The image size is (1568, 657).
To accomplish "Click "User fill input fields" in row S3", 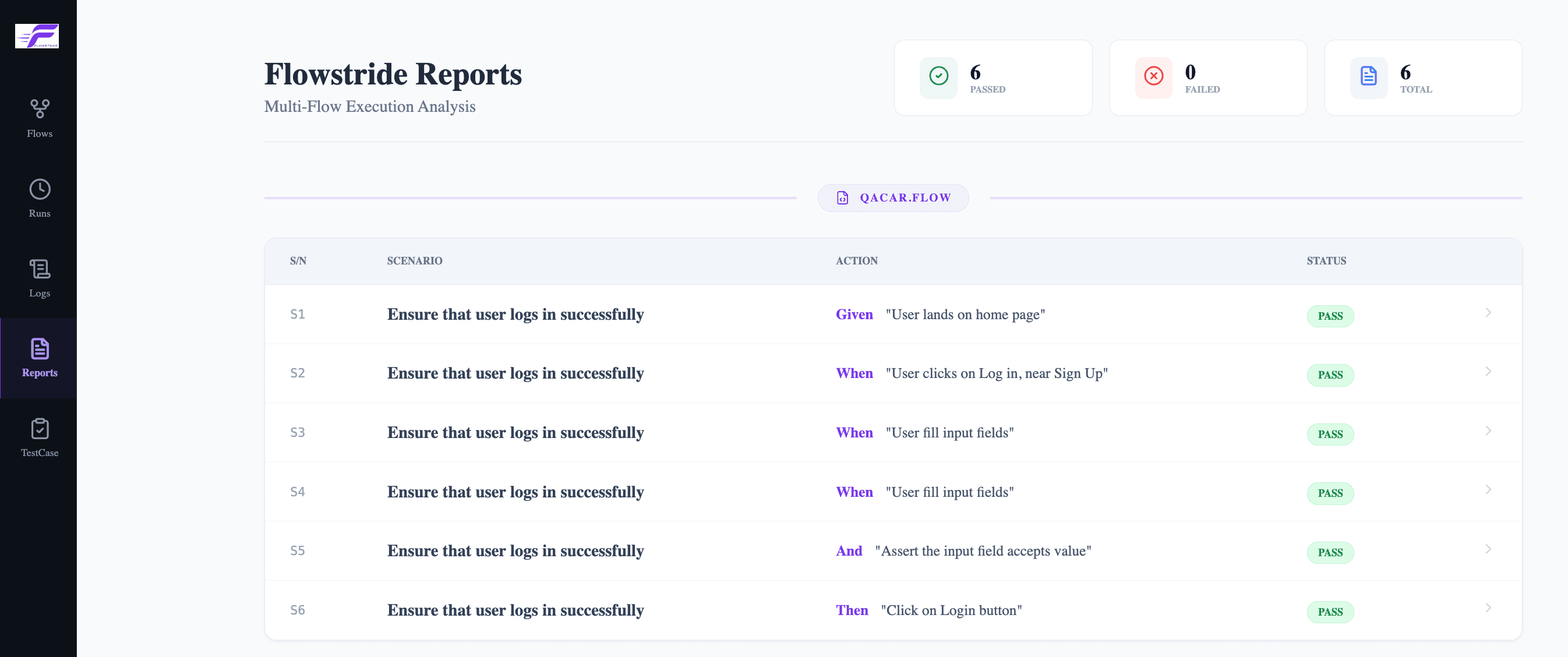I will (x=949, y=433).
